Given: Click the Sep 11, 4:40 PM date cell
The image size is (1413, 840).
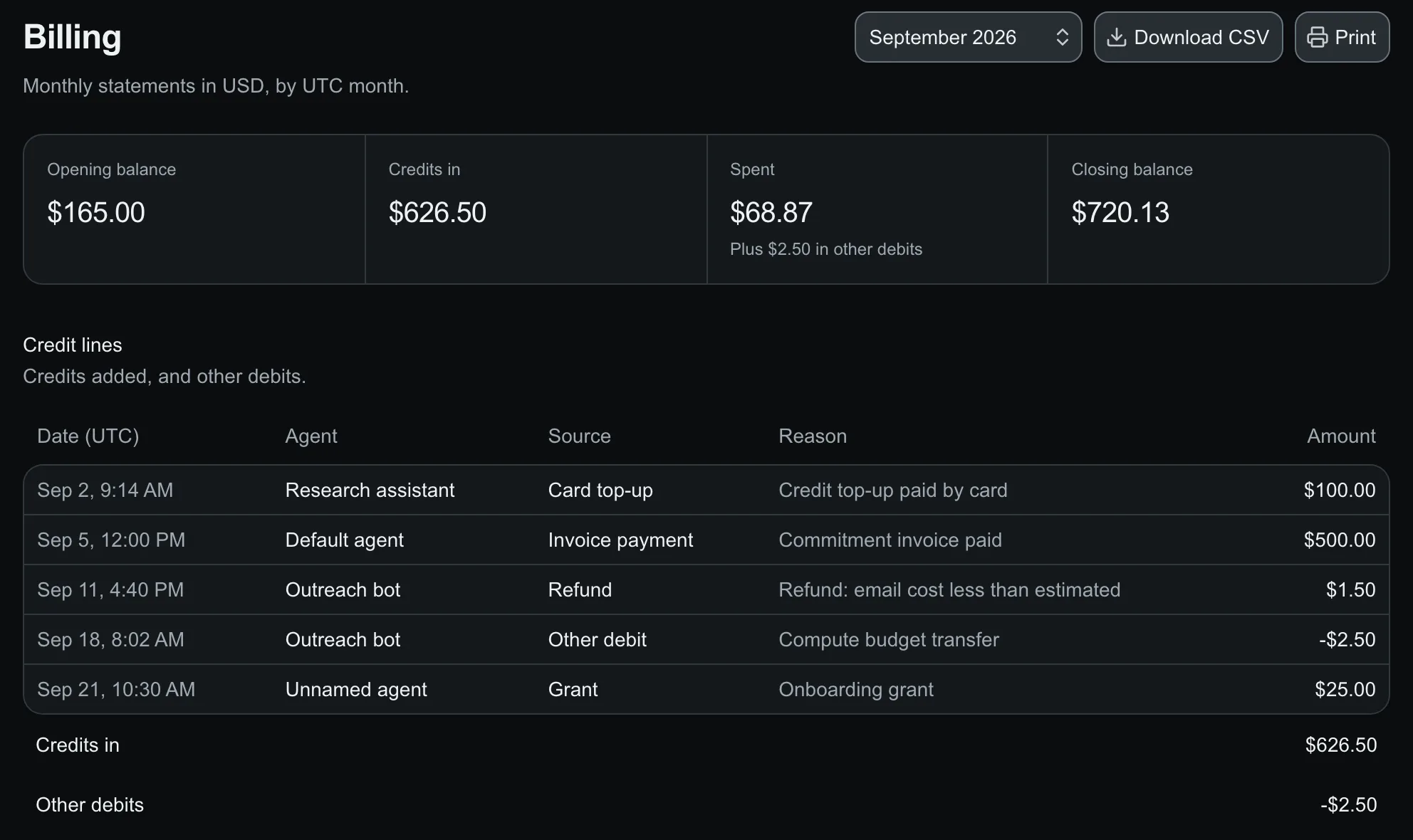Looking at the screenshot, I should tap(110, 589).
